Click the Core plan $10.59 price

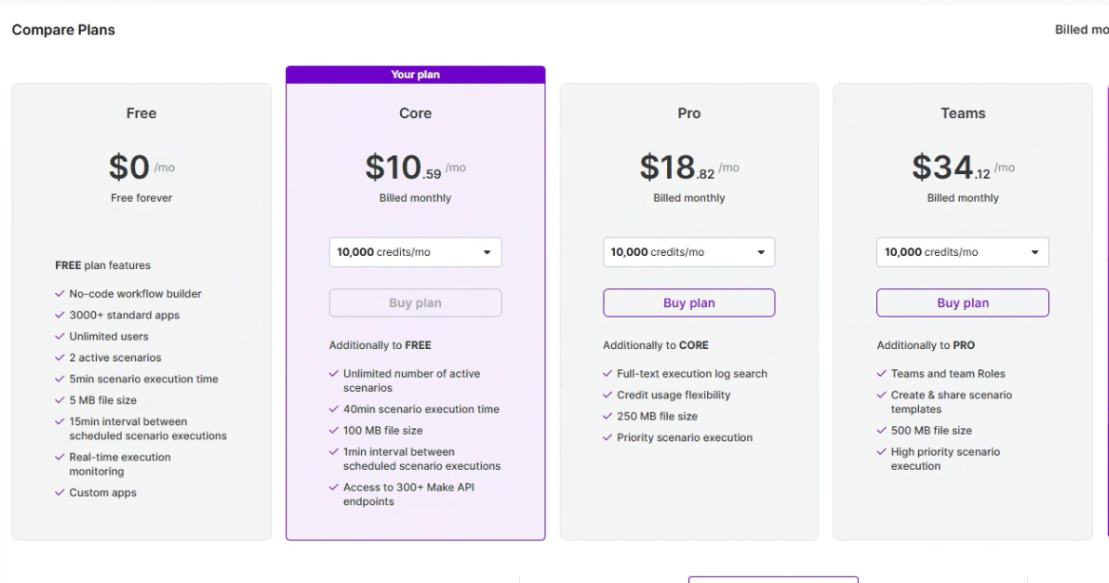coord(415,168)
